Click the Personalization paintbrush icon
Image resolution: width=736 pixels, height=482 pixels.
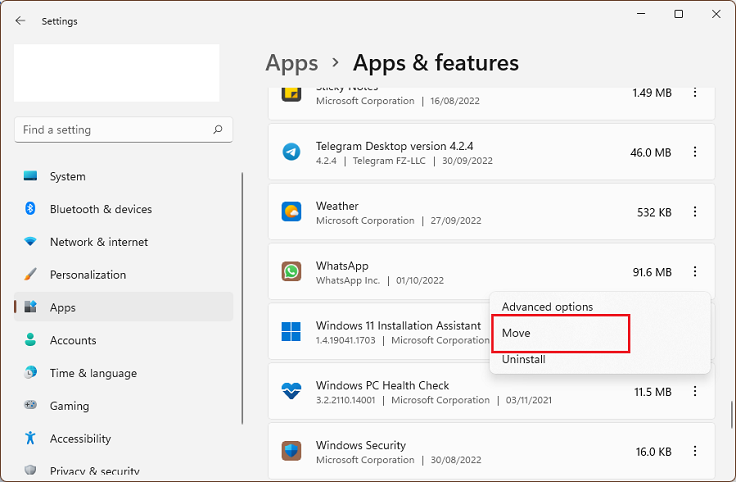tap(31, 274)
